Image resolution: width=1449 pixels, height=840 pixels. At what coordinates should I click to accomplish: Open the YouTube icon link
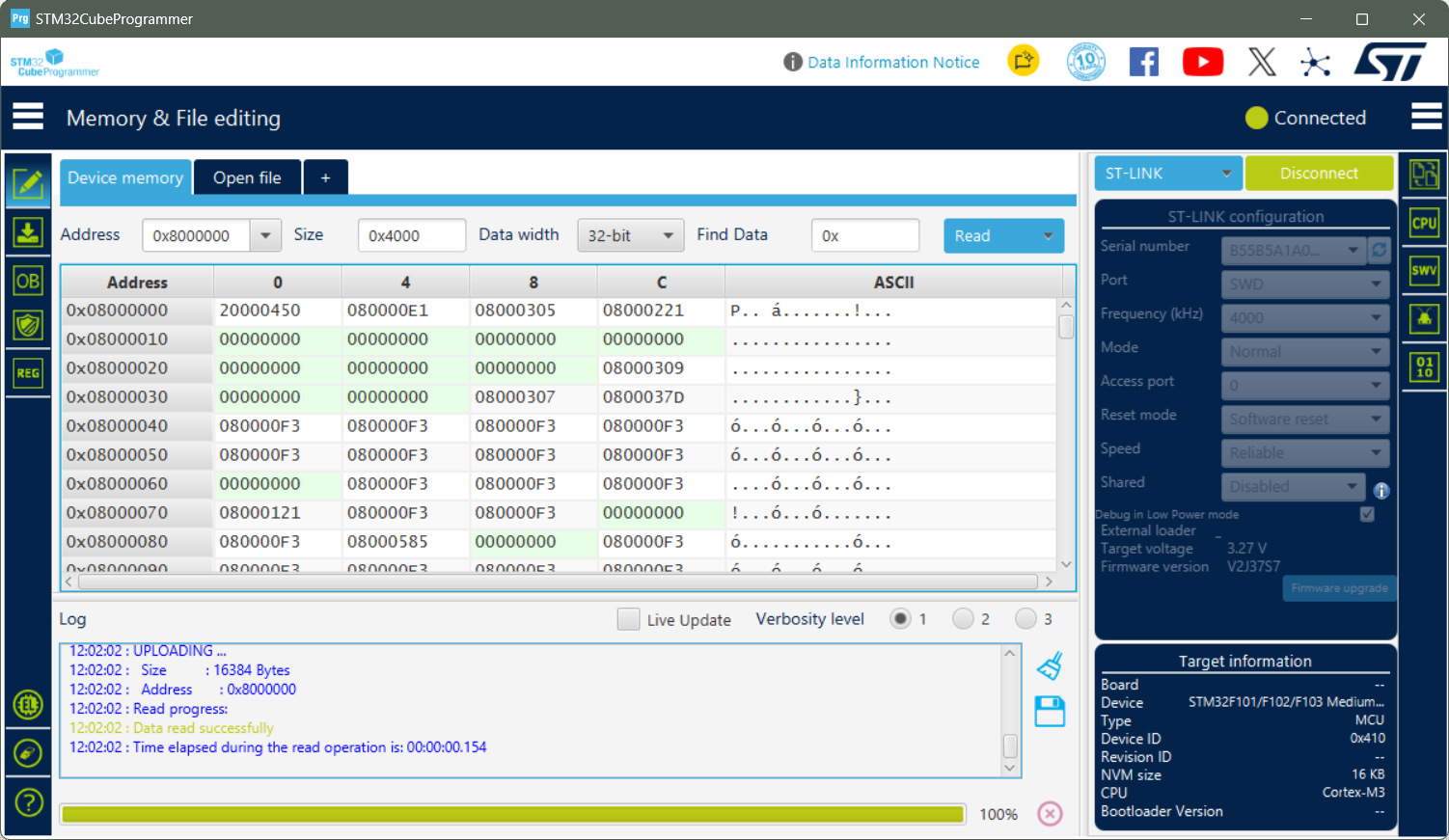pos(1203,62)
